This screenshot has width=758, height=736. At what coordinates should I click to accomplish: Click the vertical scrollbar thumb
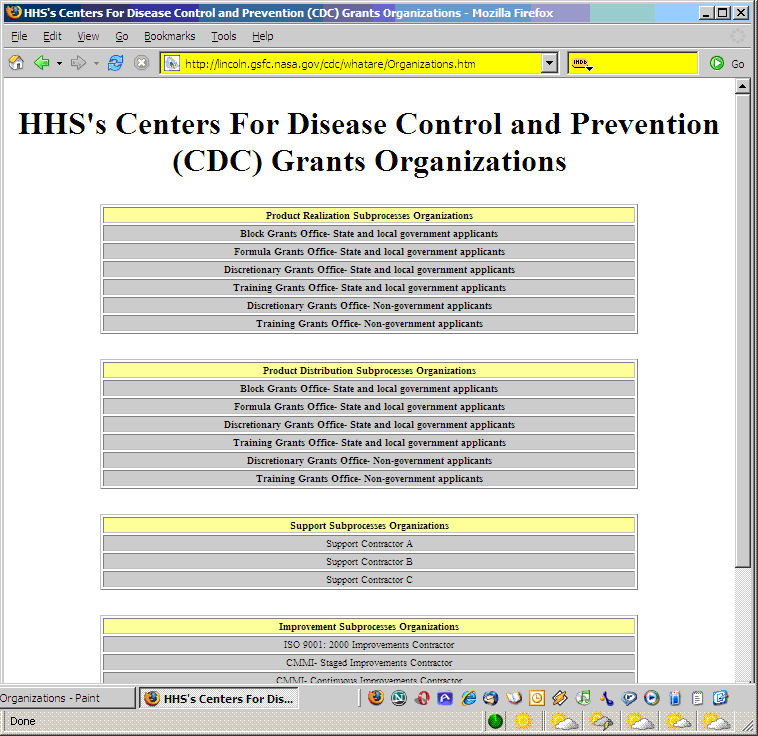click(x=742, y=331)
